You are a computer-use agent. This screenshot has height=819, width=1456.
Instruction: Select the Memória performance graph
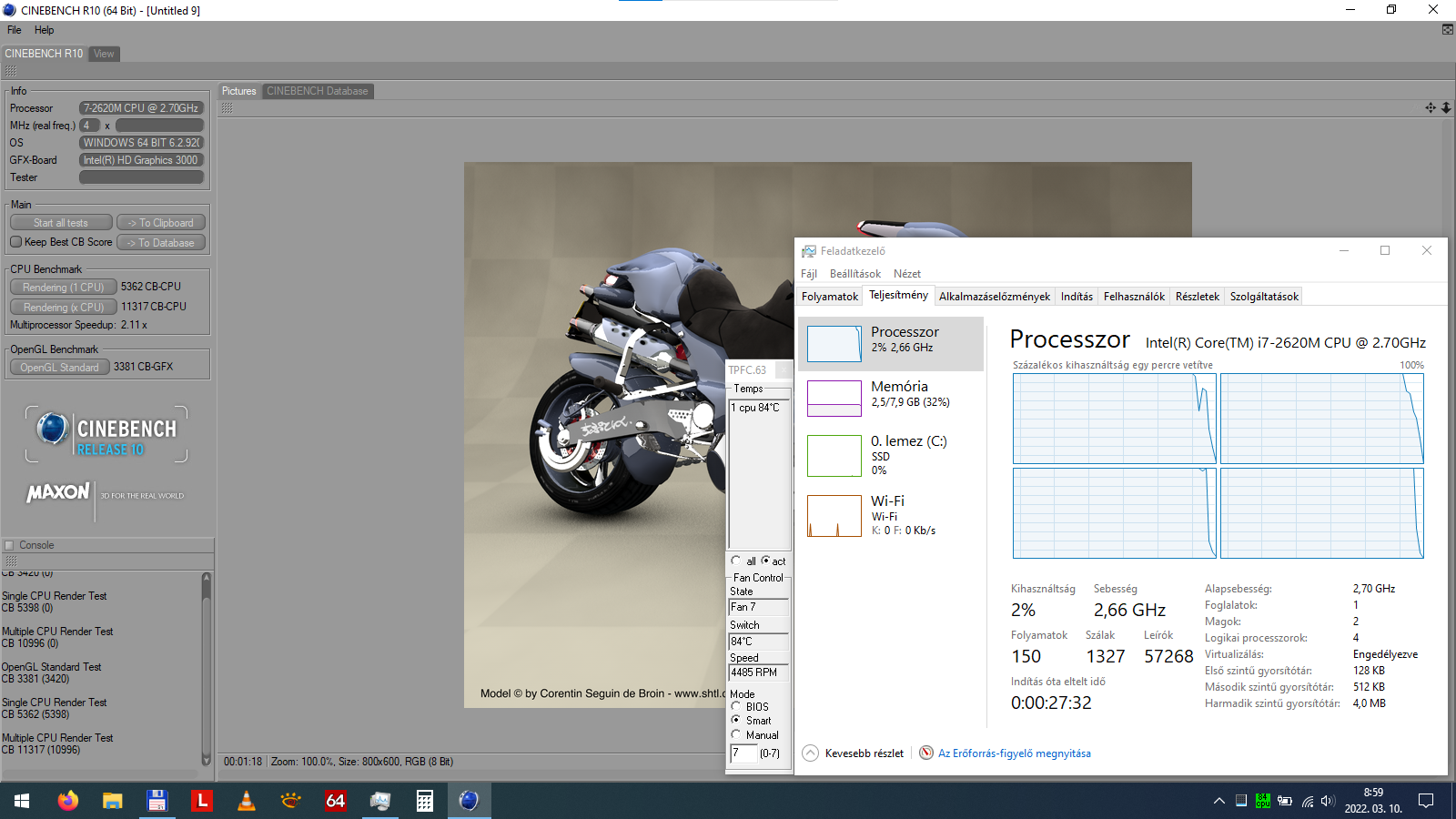(x=834, y=399)
